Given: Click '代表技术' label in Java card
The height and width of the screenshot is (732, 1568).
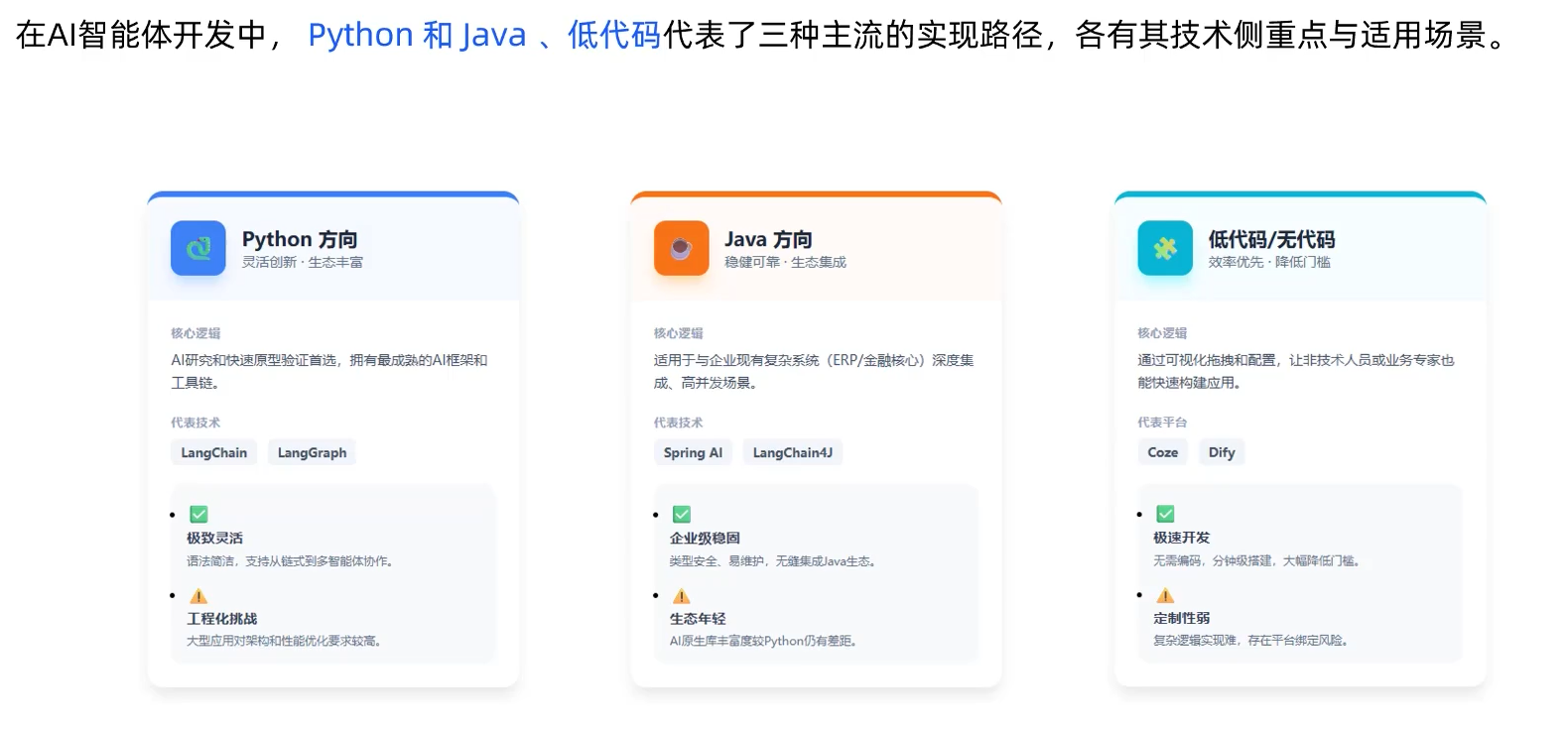Looking at the screenshot, I should tap(679, 423).
